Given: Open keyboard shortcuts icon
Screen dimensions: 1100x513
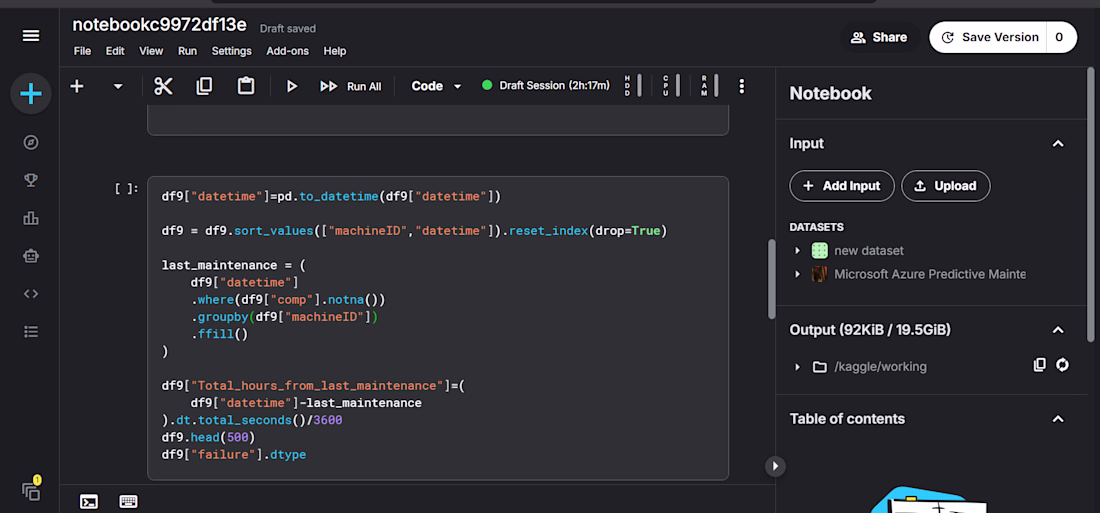Looking at the screenshot, I should tap(128, 501).
